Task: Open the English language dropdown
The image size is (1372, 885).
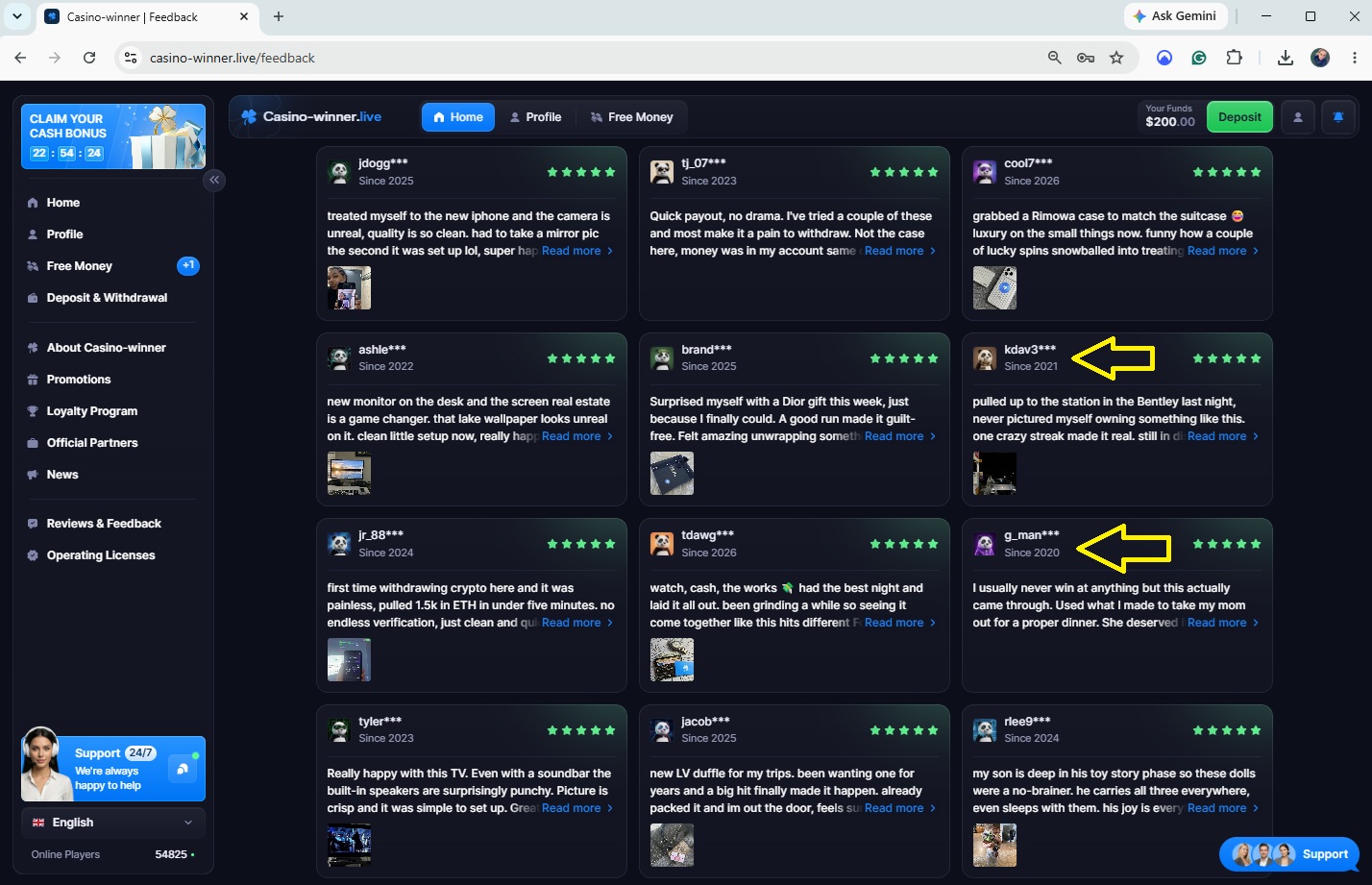Action: 113,823
